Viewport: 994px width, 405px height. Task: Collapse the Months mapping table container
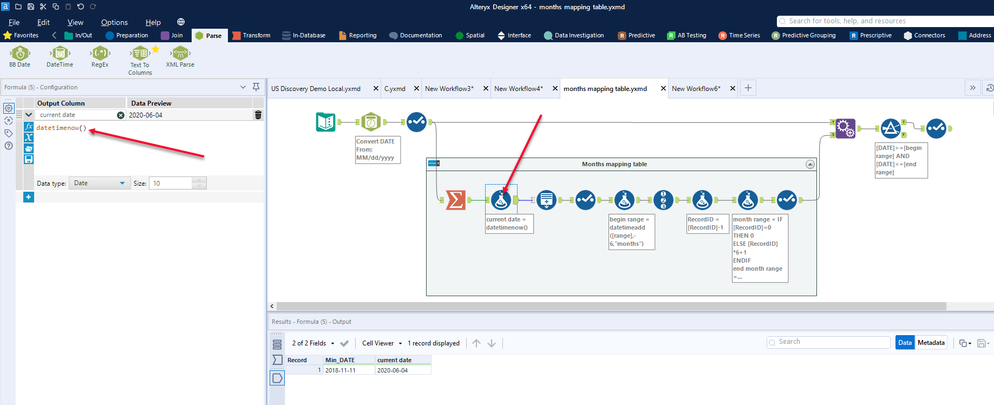point(809,164)
